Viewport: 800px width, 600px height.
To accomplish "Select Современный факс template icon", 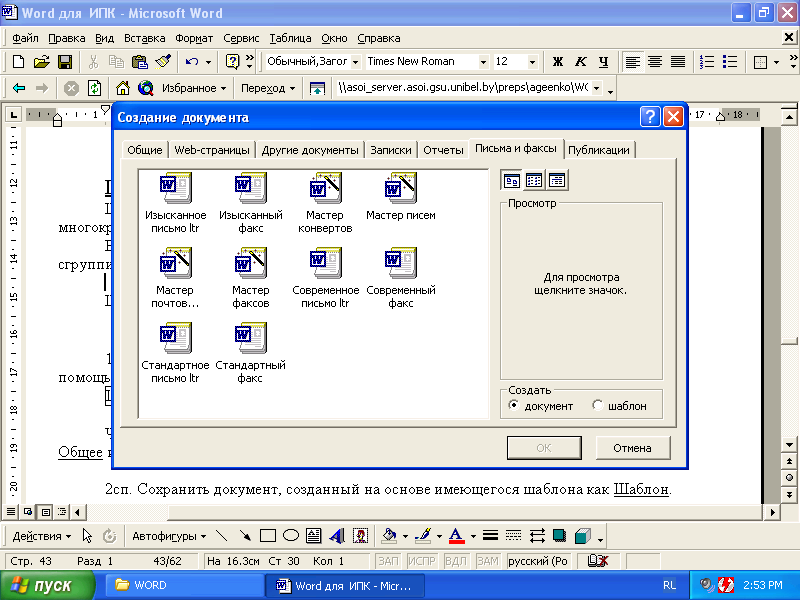I will 401,263.
